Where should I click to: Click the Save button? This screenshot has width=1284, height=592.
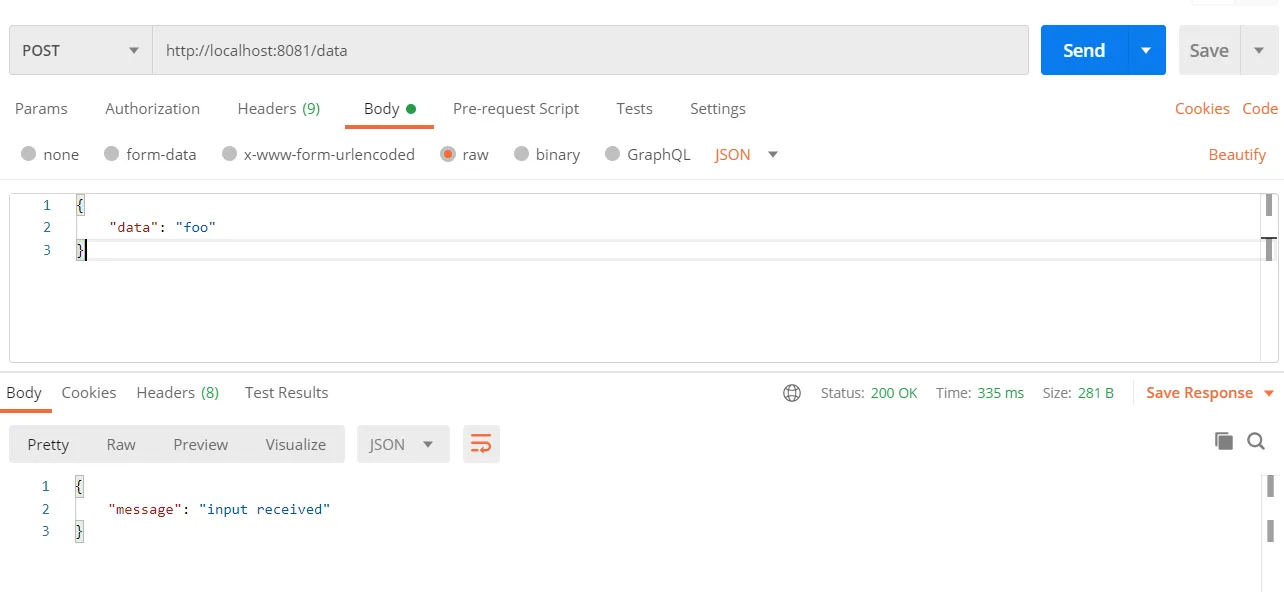[1209, 50]
